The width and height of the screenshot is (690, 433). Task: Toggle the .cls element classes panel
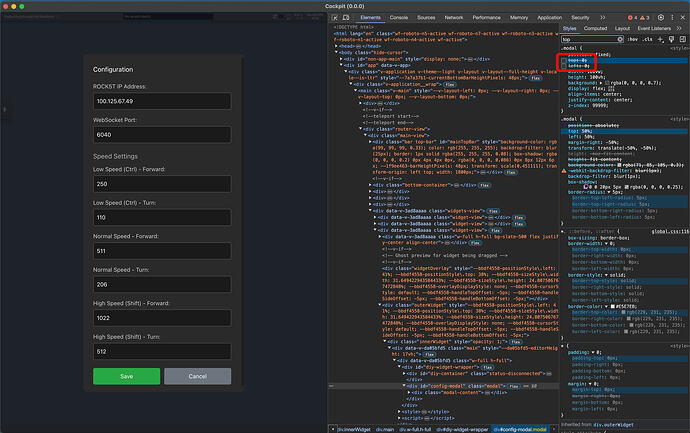[x=647, y=39]
